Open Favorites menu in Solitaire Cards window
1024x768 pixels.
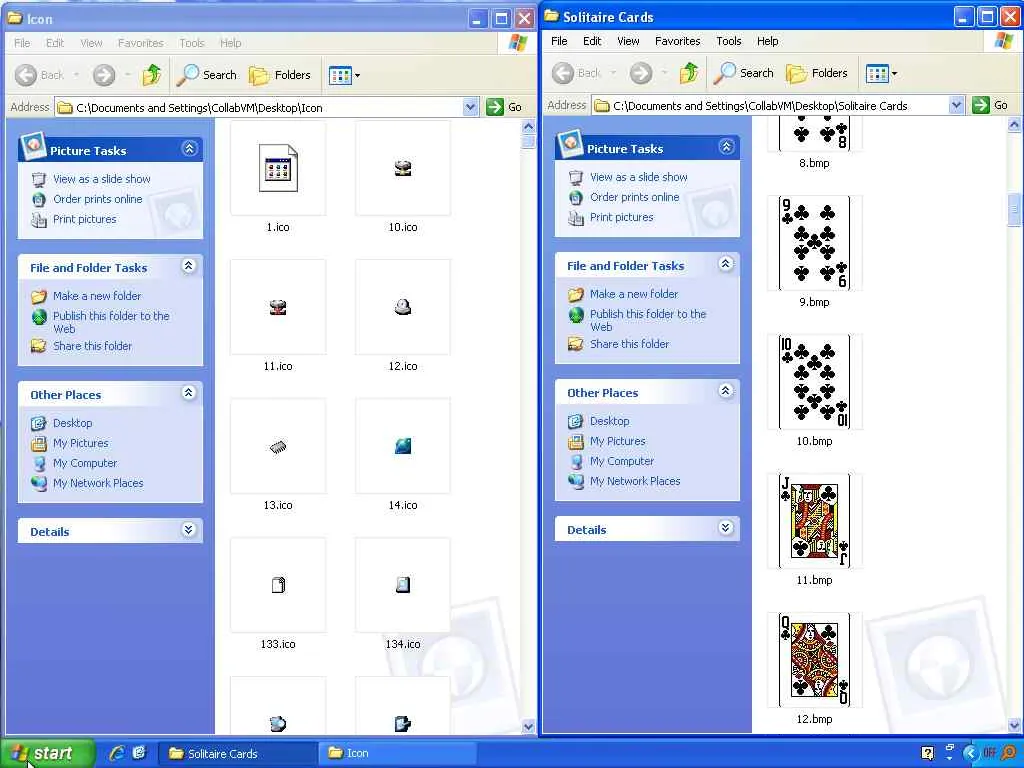pyautogui.click(x=677, y=41)
